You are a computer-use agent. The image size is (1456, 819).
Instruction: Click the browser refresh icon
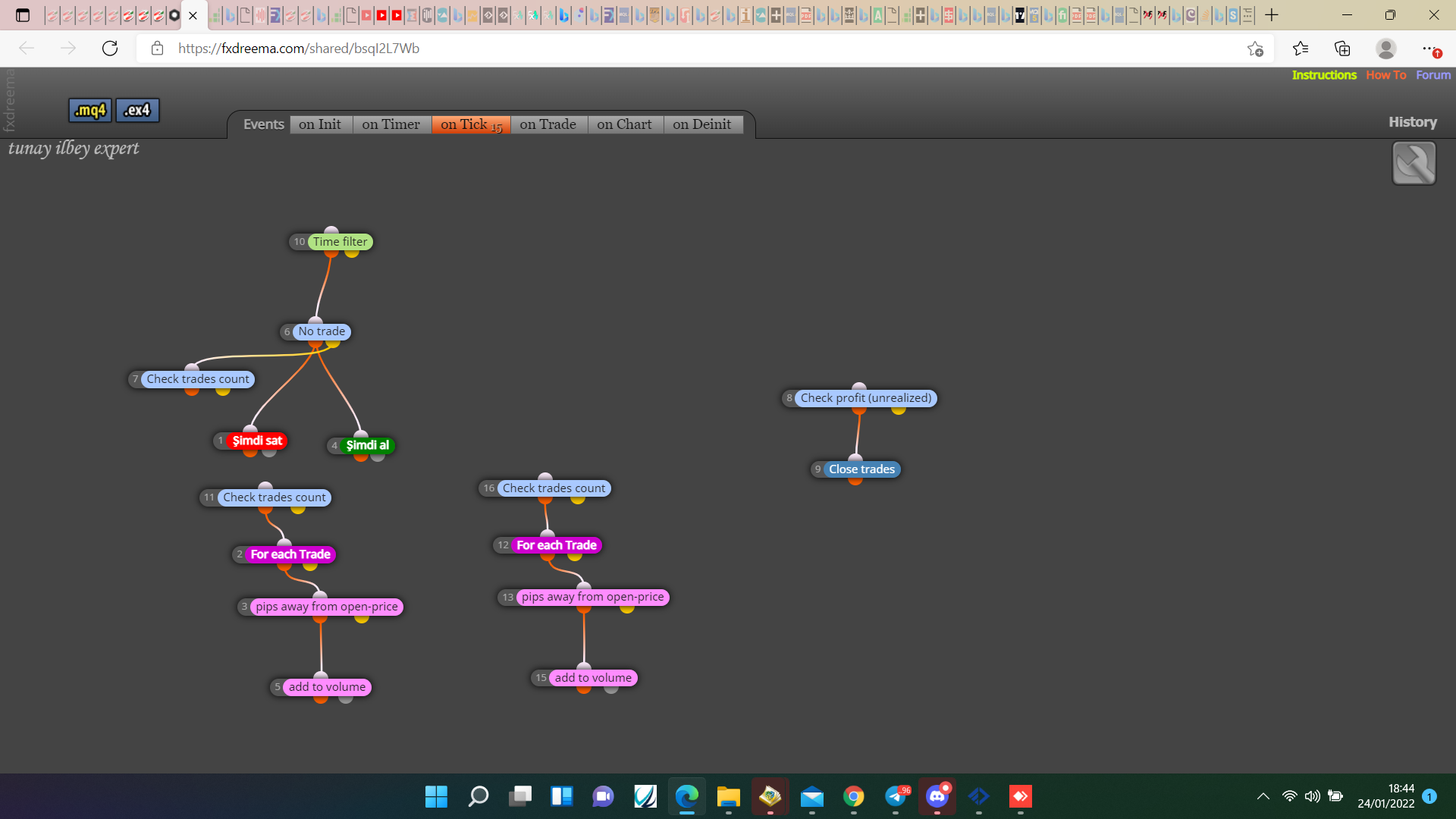[110, 49]
